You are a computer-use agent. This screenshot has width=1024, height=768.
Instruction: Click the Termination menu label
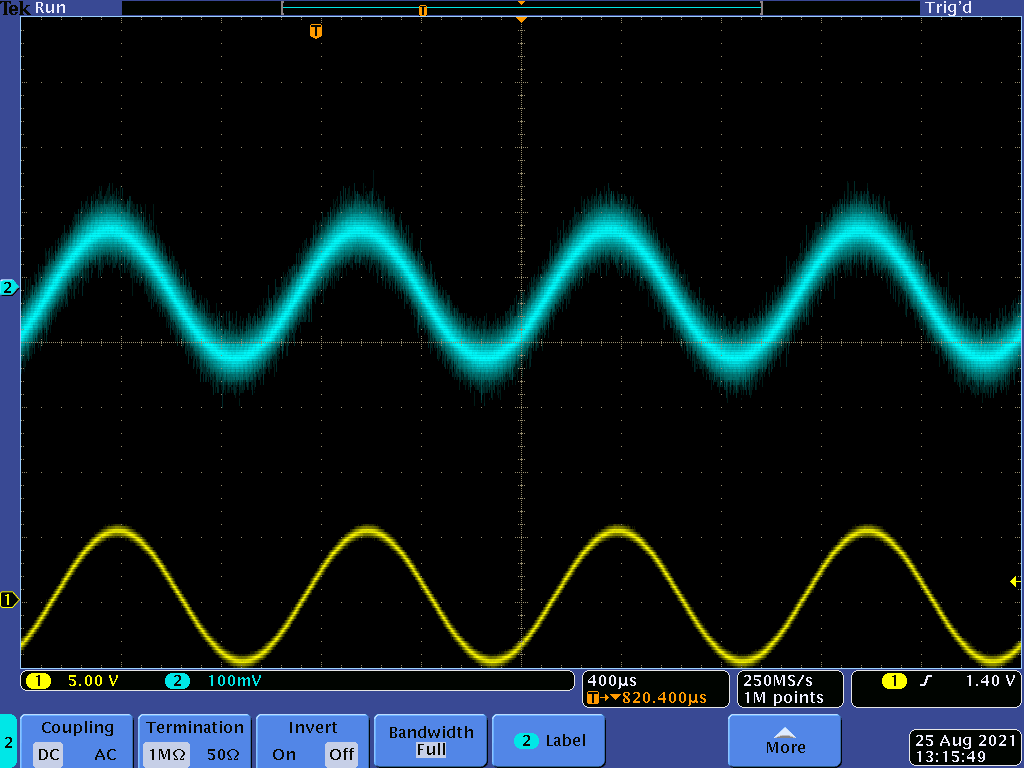tap(195, 728)
